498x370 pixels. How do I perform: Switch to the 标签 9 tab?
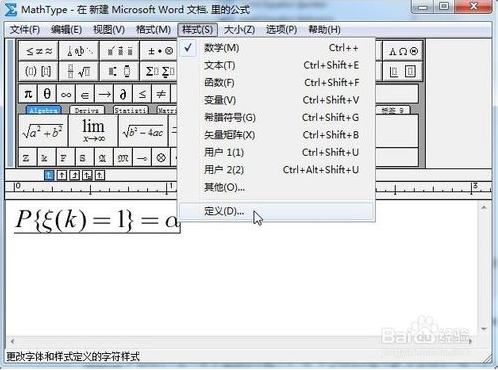click(393, 110)
